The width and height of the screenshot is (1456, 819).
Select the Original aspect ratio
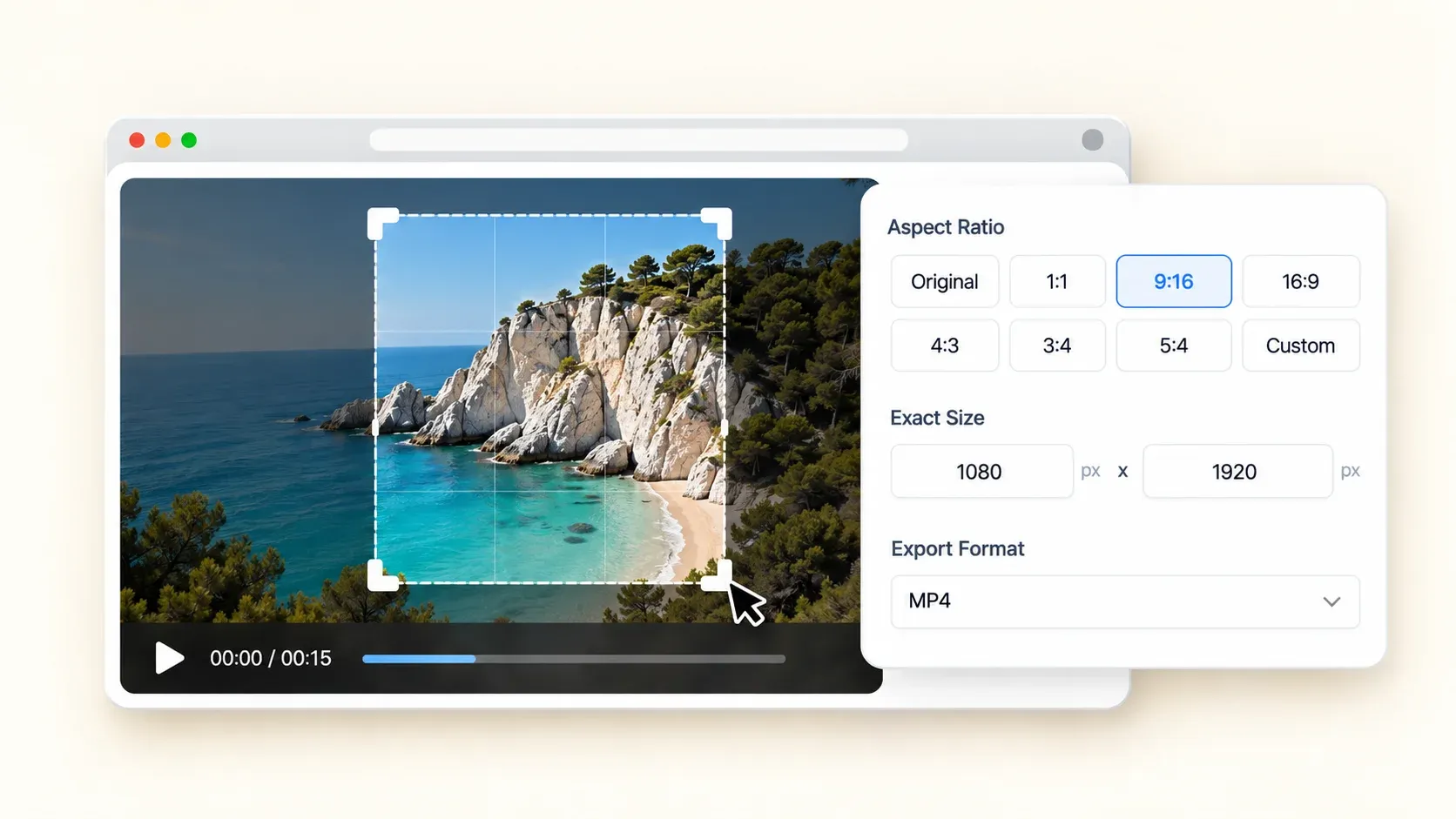[945, 281]
